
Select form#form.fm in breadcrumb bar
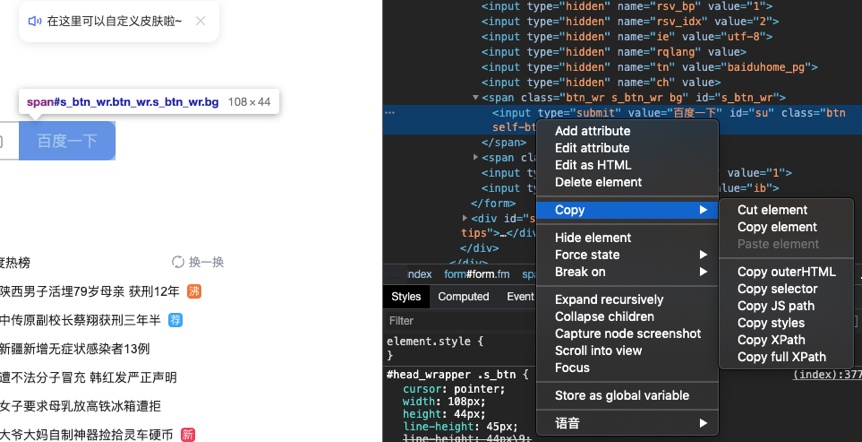tap(477, 274)
